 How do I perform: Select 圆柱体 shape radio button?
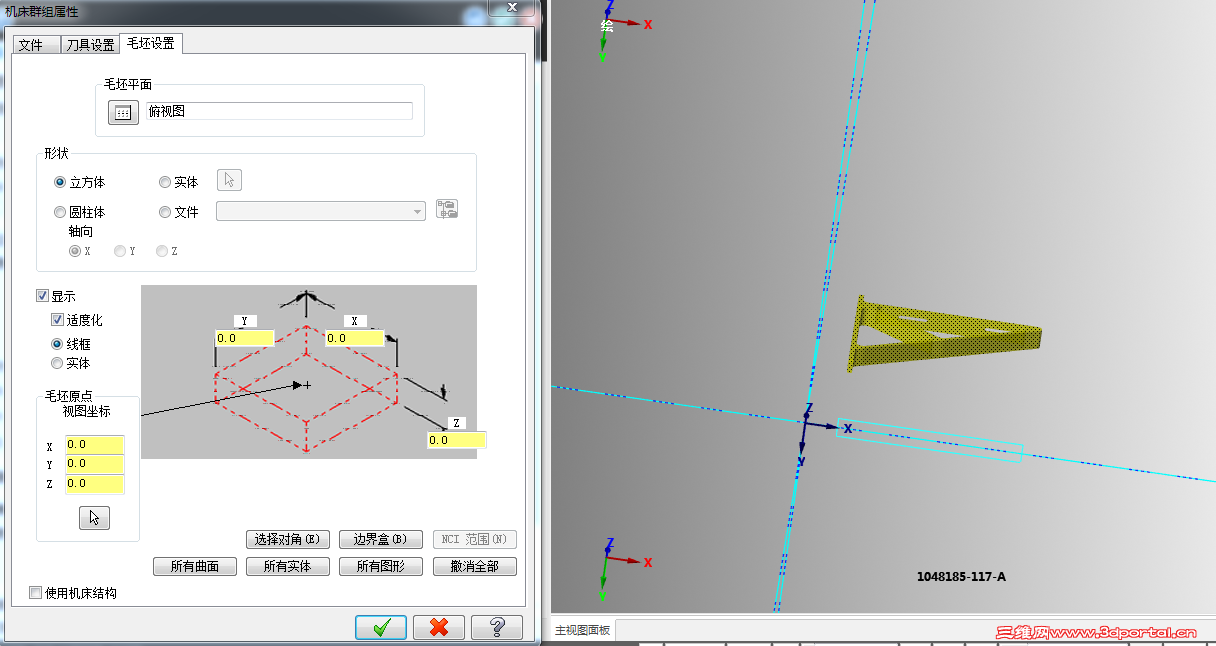(x=60, y=212)
